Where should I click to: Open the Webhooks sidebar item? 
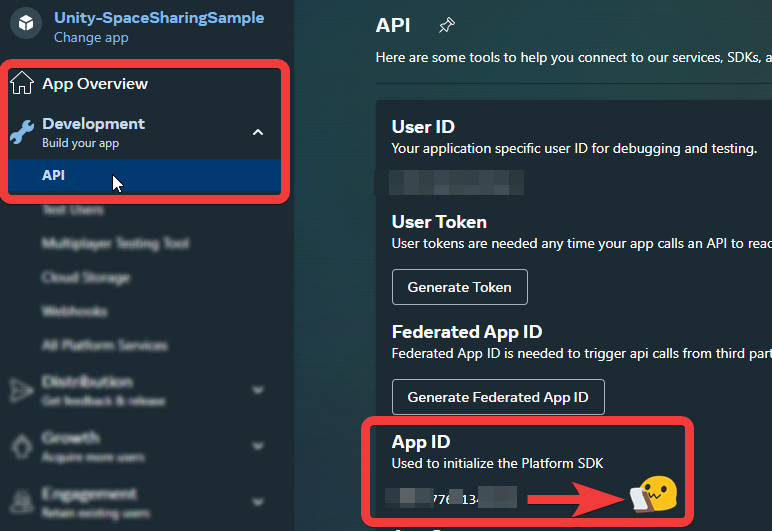tap(74, 312)
